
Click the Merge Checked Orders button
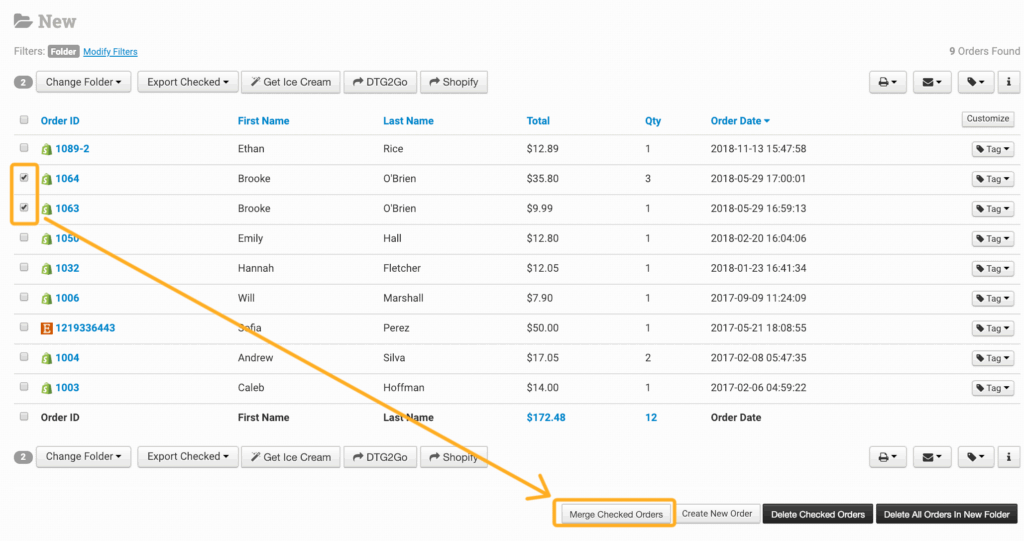[x=615, y=514]
